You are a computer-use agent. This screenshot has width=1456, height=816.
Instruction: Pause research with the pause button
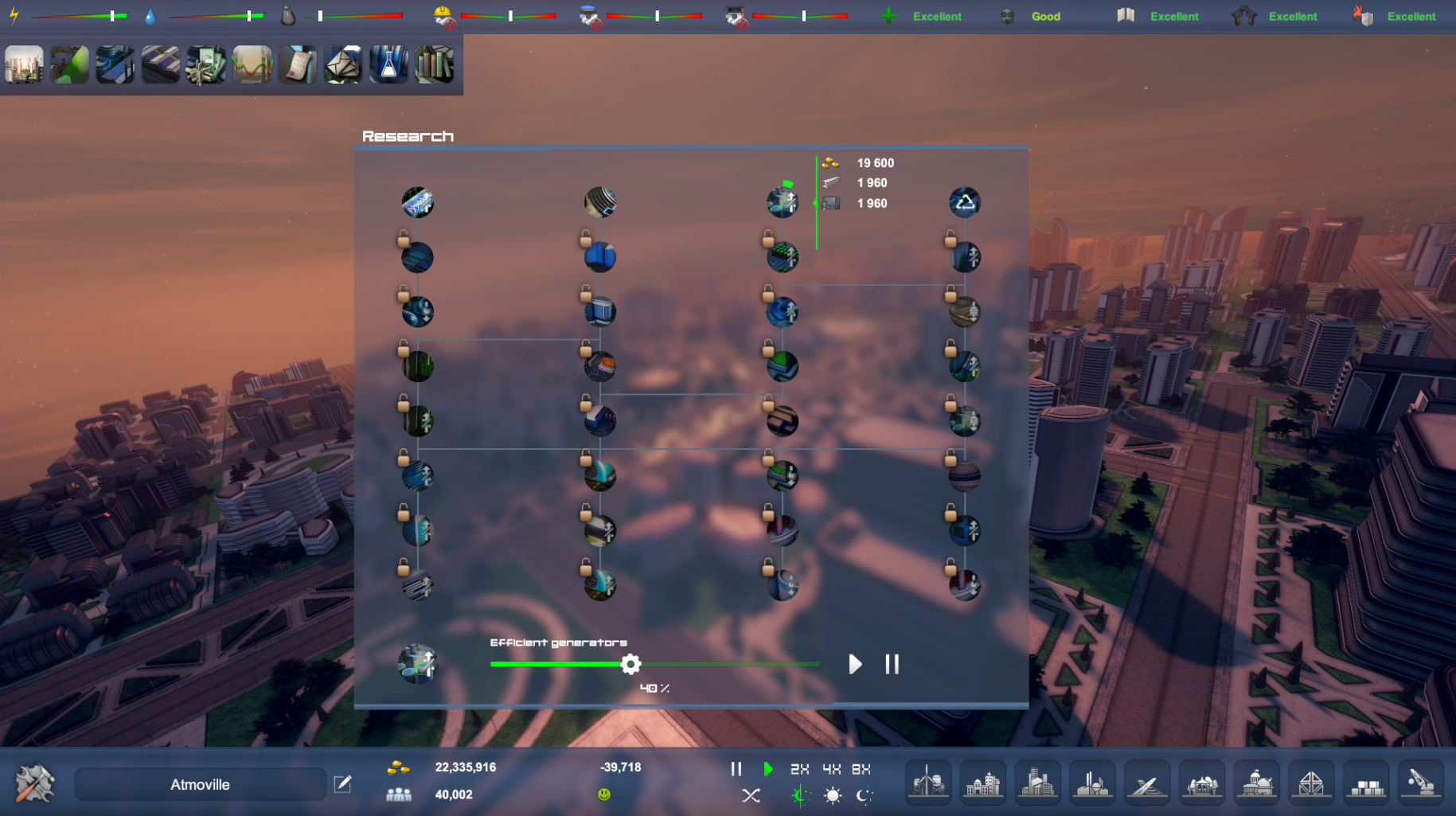[892, 664]
